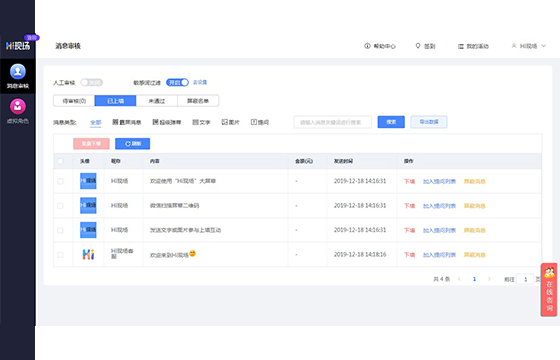Expand the Hi现场 user account dropdown
The image size is (560, 360).
529,46
